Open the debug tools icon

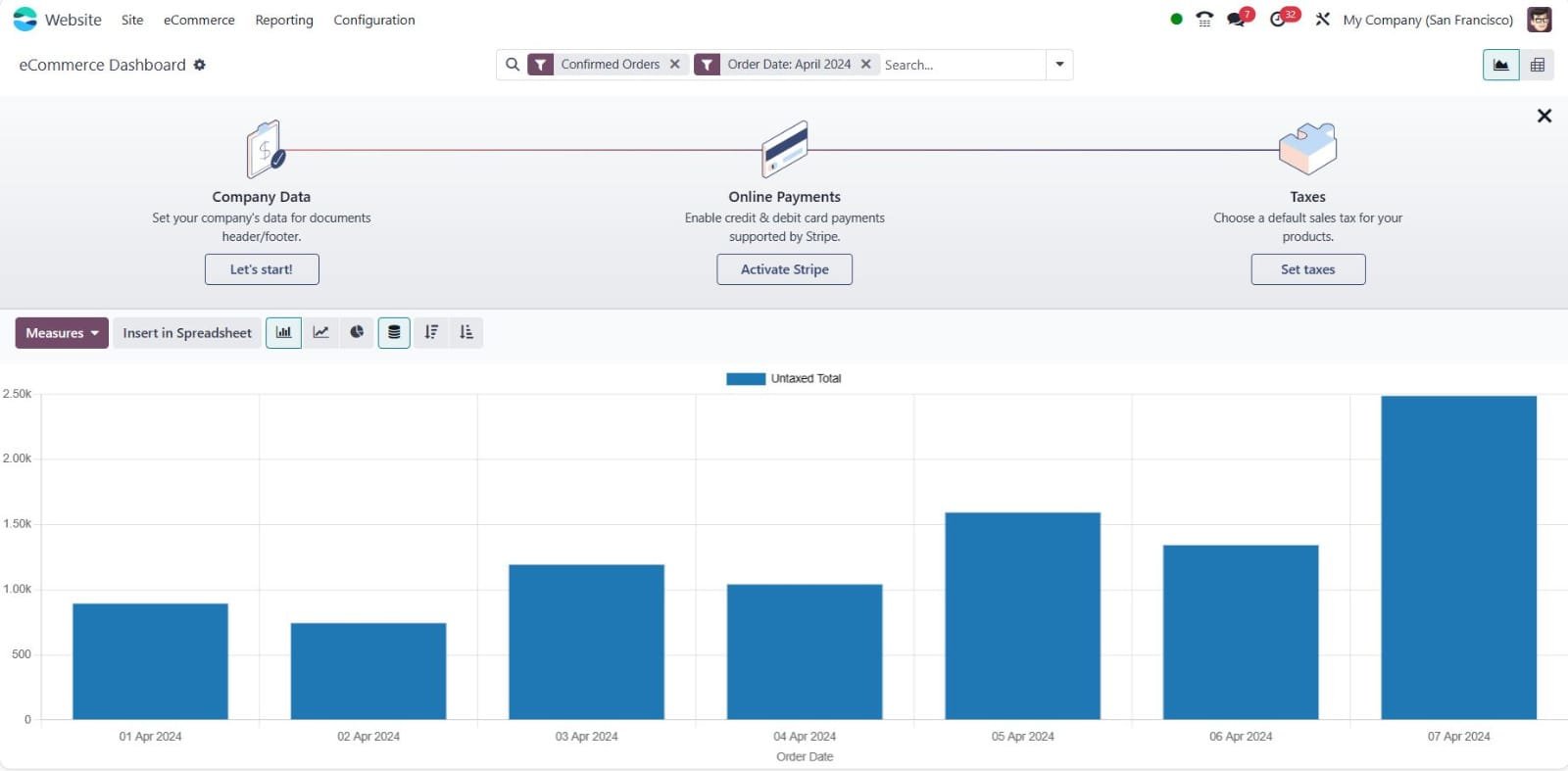coord(1323,20)
